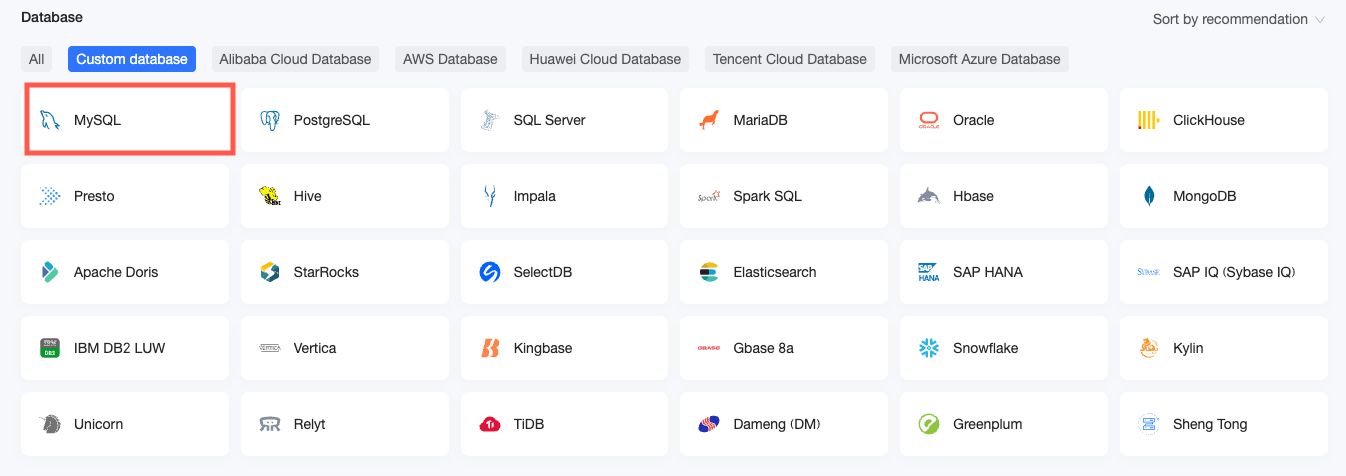
Task: Click the ClickHouse yellow bars icon
Action: pyautogui.click(x=1149, y=120)
